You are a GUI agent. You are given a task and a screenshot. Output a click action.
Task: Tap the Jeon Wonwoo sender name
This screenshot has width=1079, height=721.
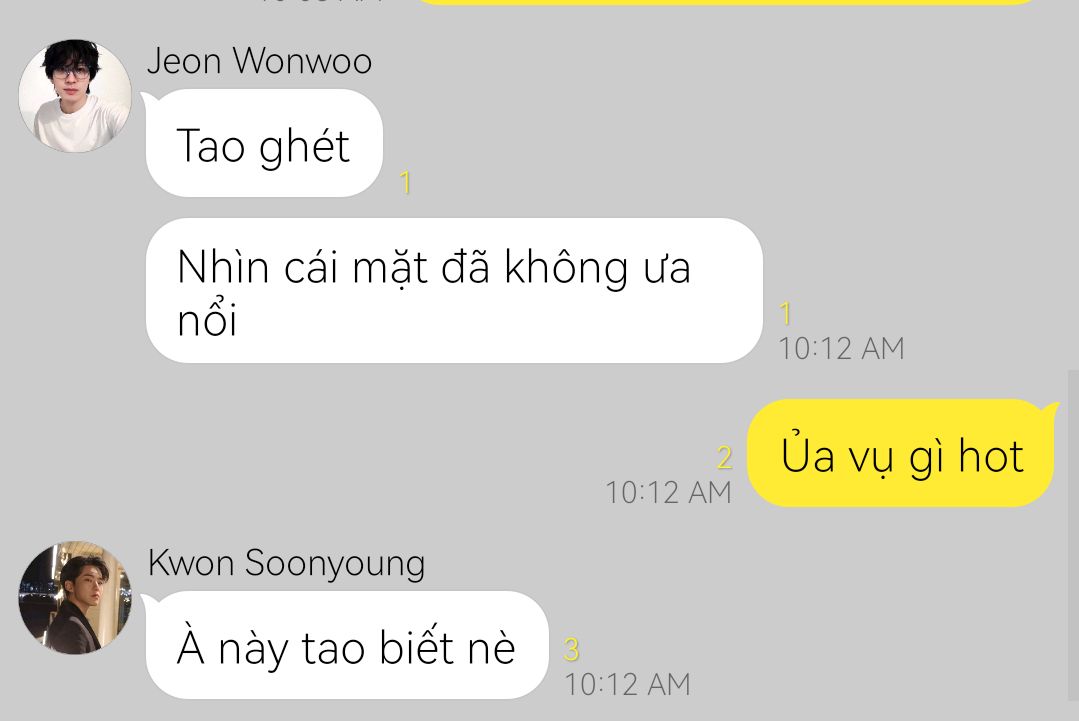(x=259, y=61)
